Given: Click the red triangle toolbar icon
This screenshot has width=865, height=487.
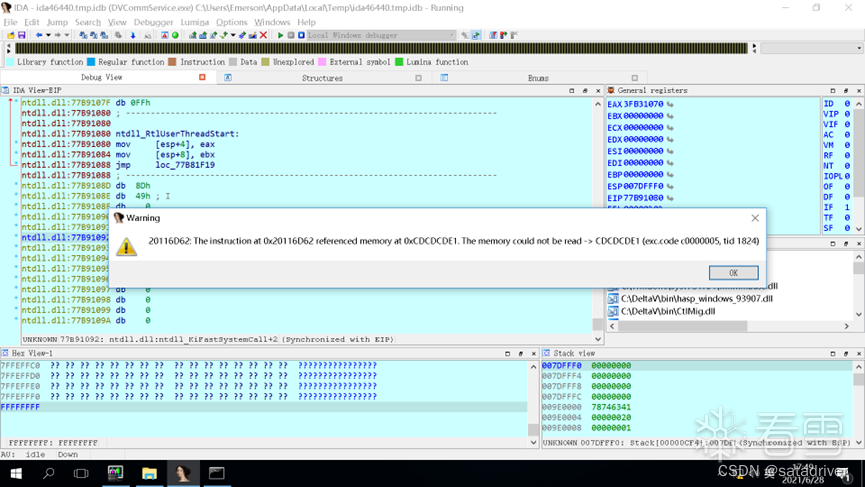Looking at the screenshot, I should (x=164, y=35).
